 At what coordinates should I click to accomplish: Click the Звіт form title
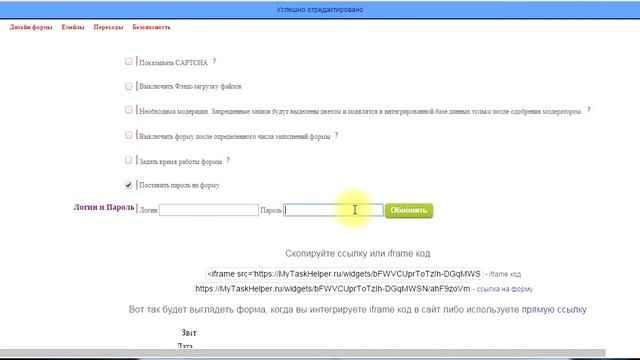coord(189,333)
